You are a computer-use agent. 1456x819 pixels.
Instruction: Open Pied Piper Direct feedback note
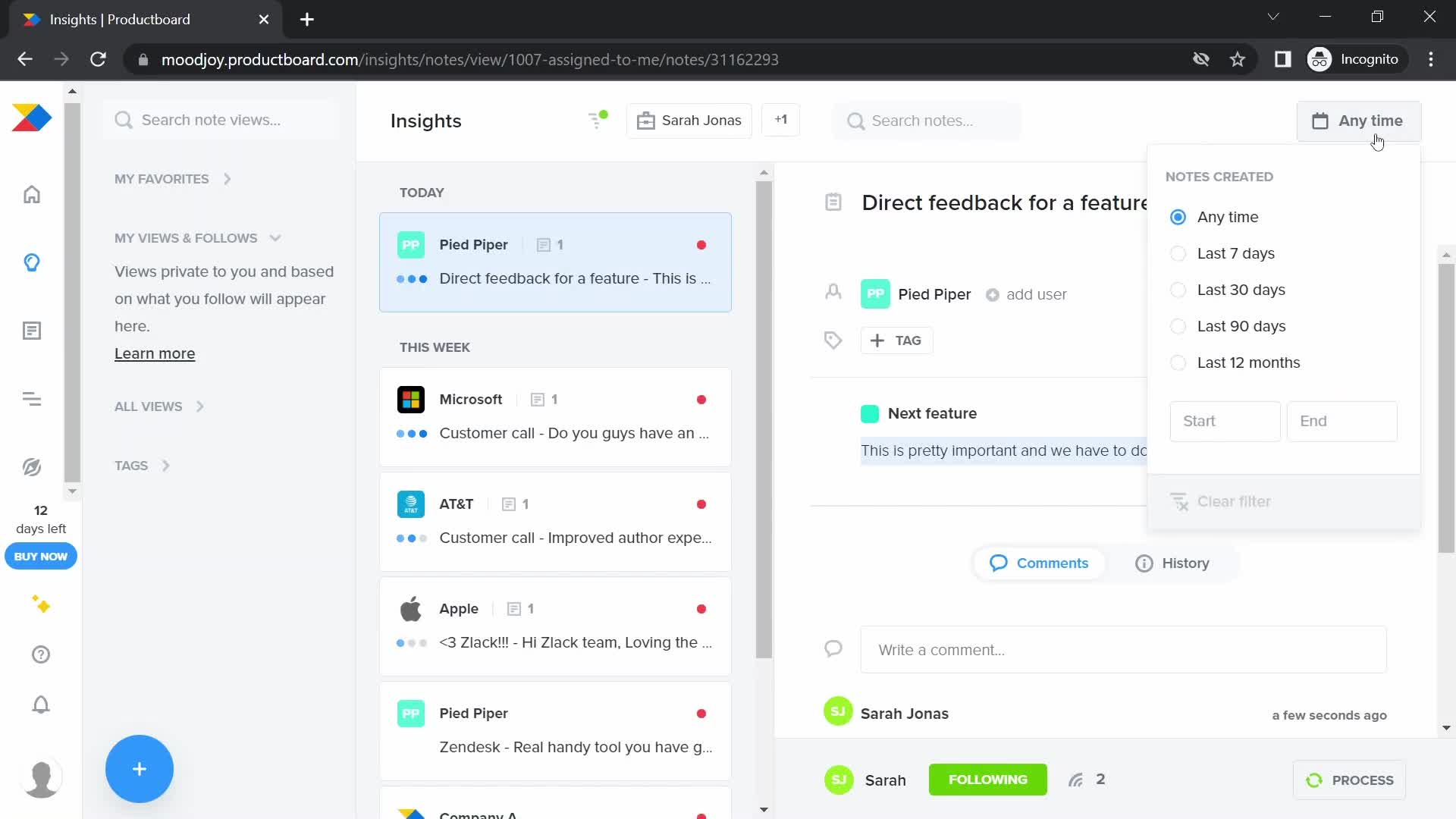(555, 262)
